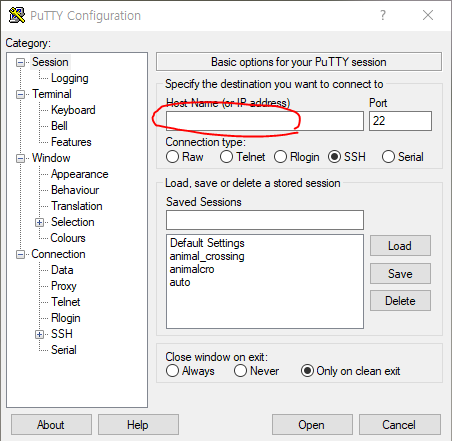Choose Only on clean exit option
The height and width of the screenshot is (441, 452).
click(307, 371)
